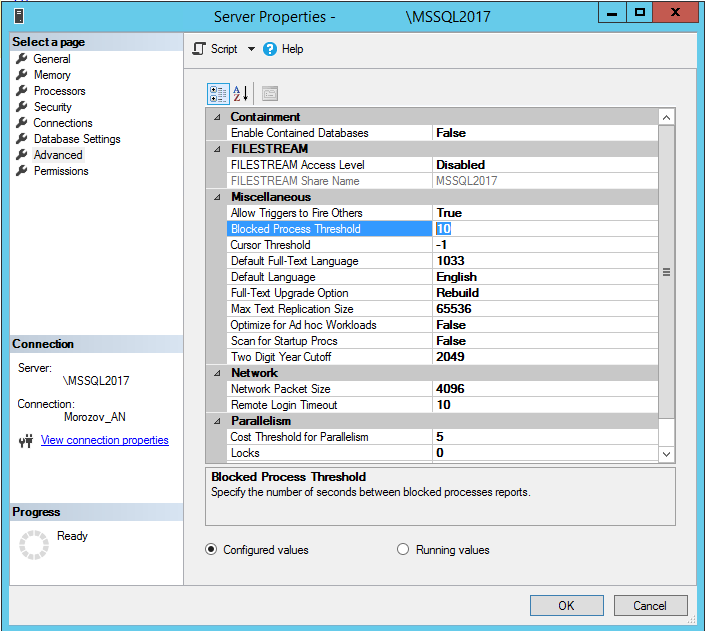Select the Default Language row

442,277
